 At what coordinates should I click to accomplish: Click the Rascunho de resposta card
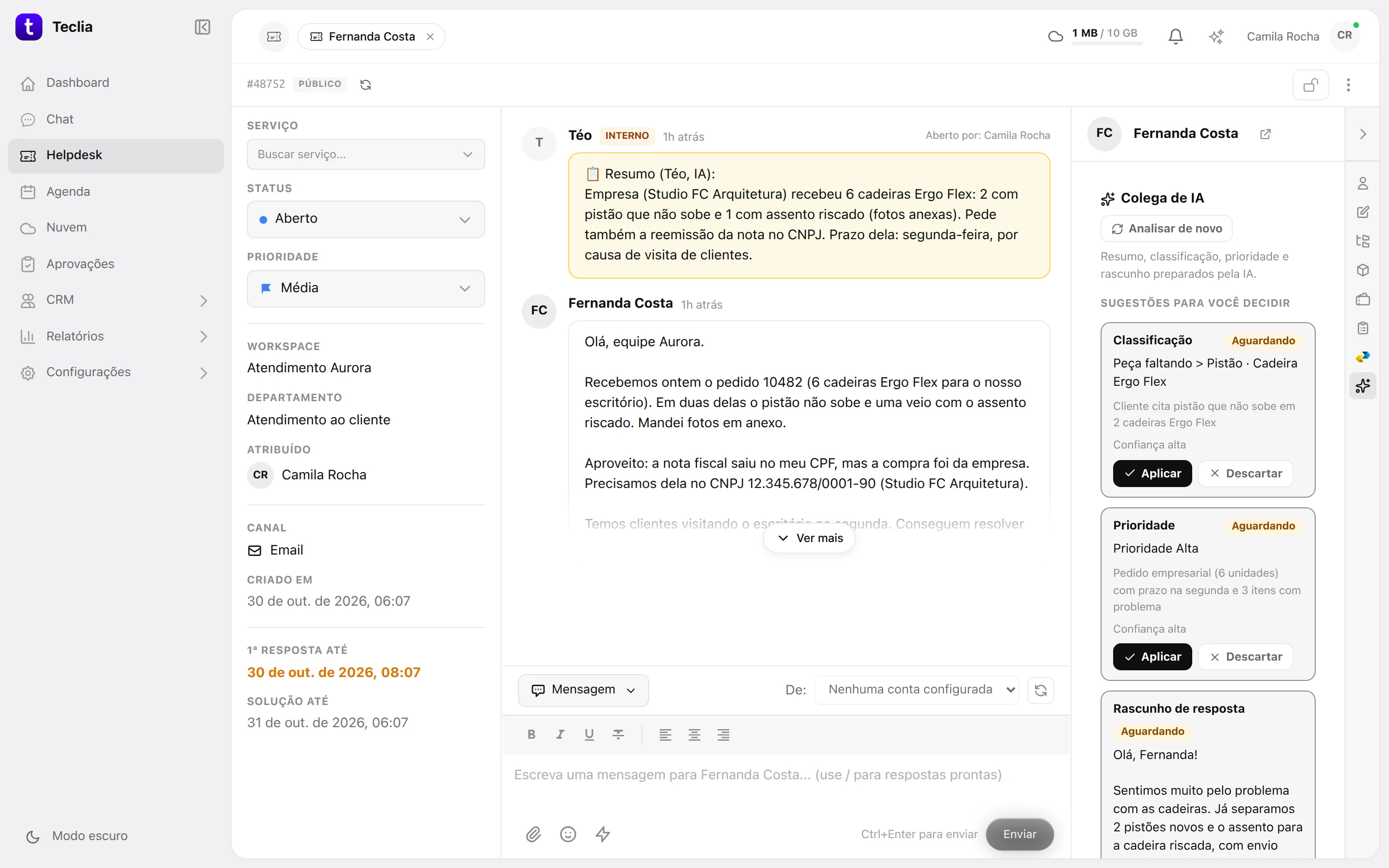point(1208,775)
